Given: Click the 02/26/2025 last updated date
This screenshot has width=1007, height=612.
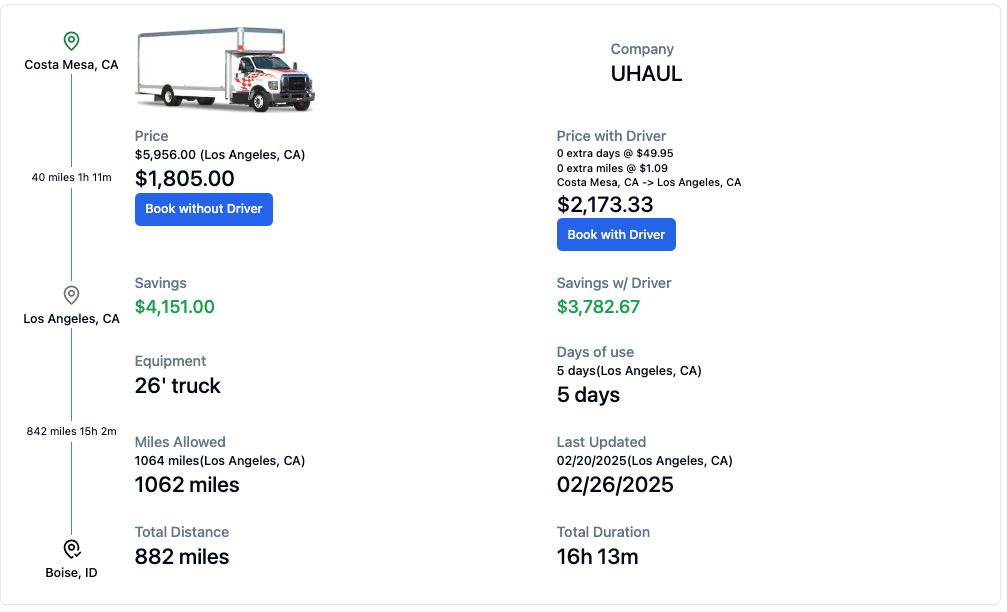Looking at the screenshot, I should 615,485.
